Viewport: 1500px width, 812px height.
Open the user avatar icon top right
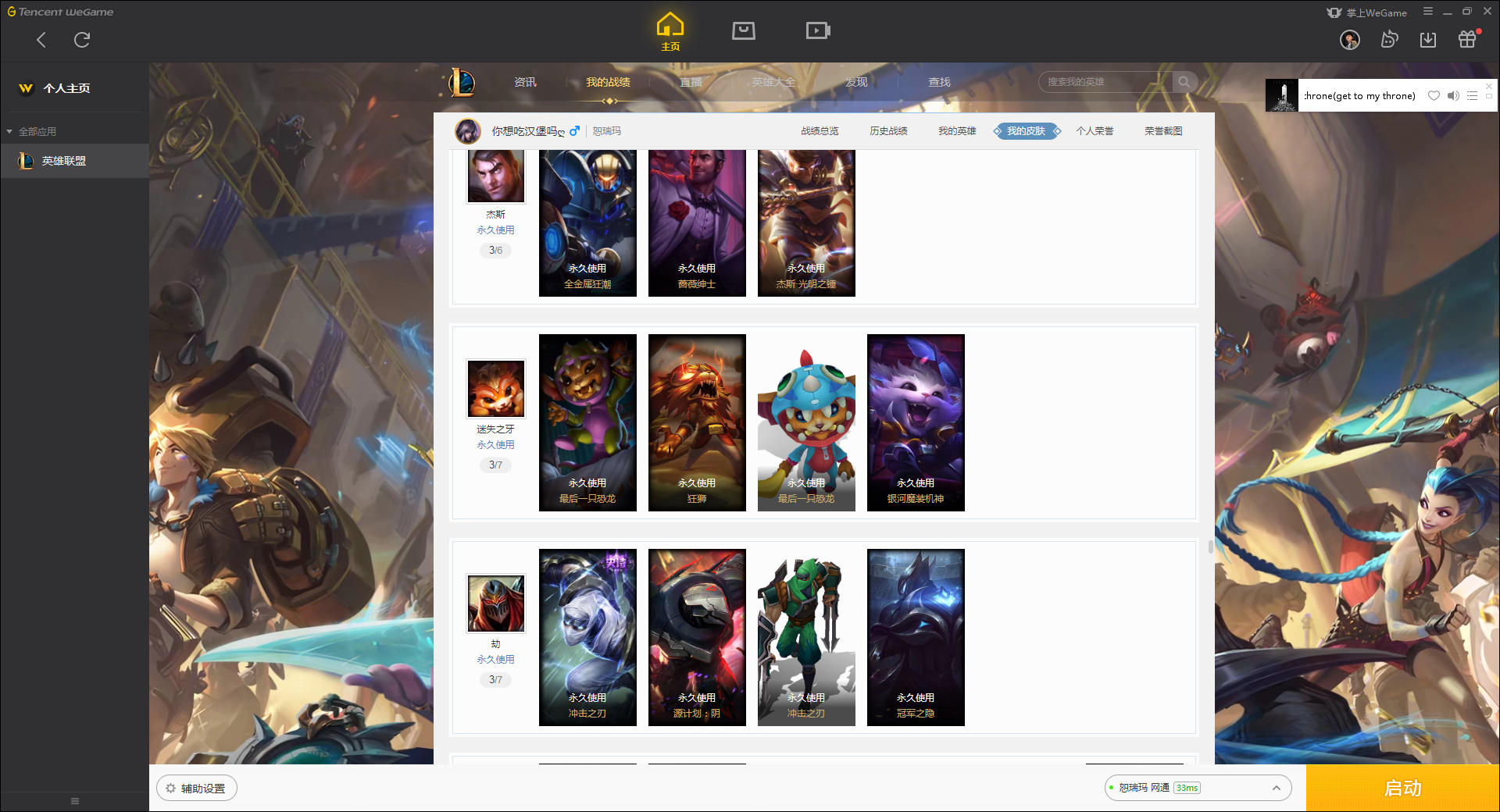[x=1350, y=40]
